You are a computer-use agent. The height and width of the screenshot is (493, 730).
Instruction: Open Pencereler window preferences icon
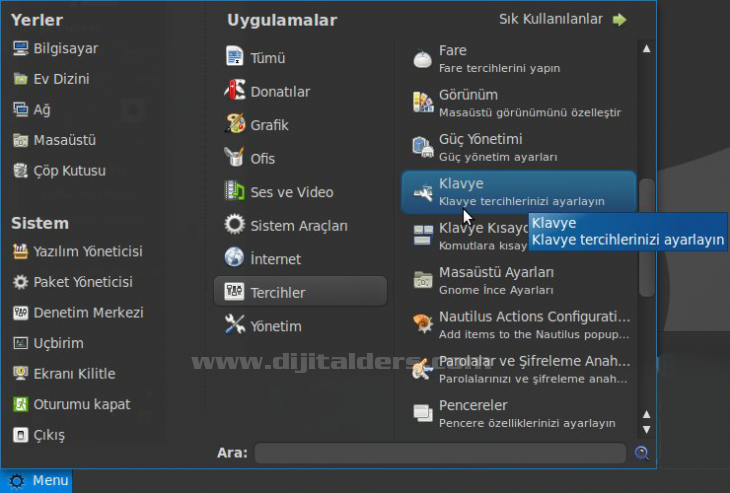[x=423, y=413]
